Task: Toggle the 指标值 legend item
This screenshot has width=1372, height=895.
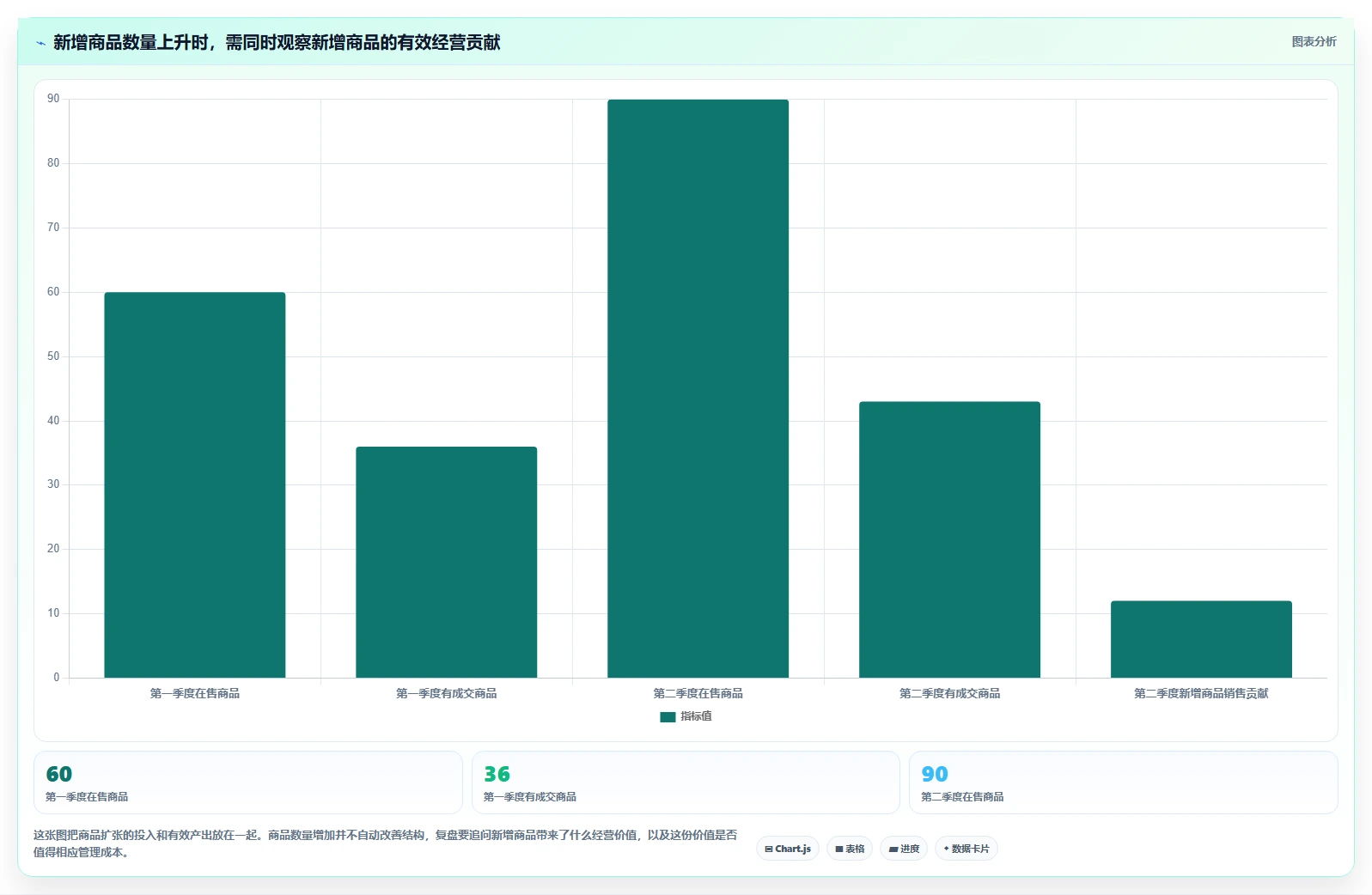Action: tap(686, 716)
